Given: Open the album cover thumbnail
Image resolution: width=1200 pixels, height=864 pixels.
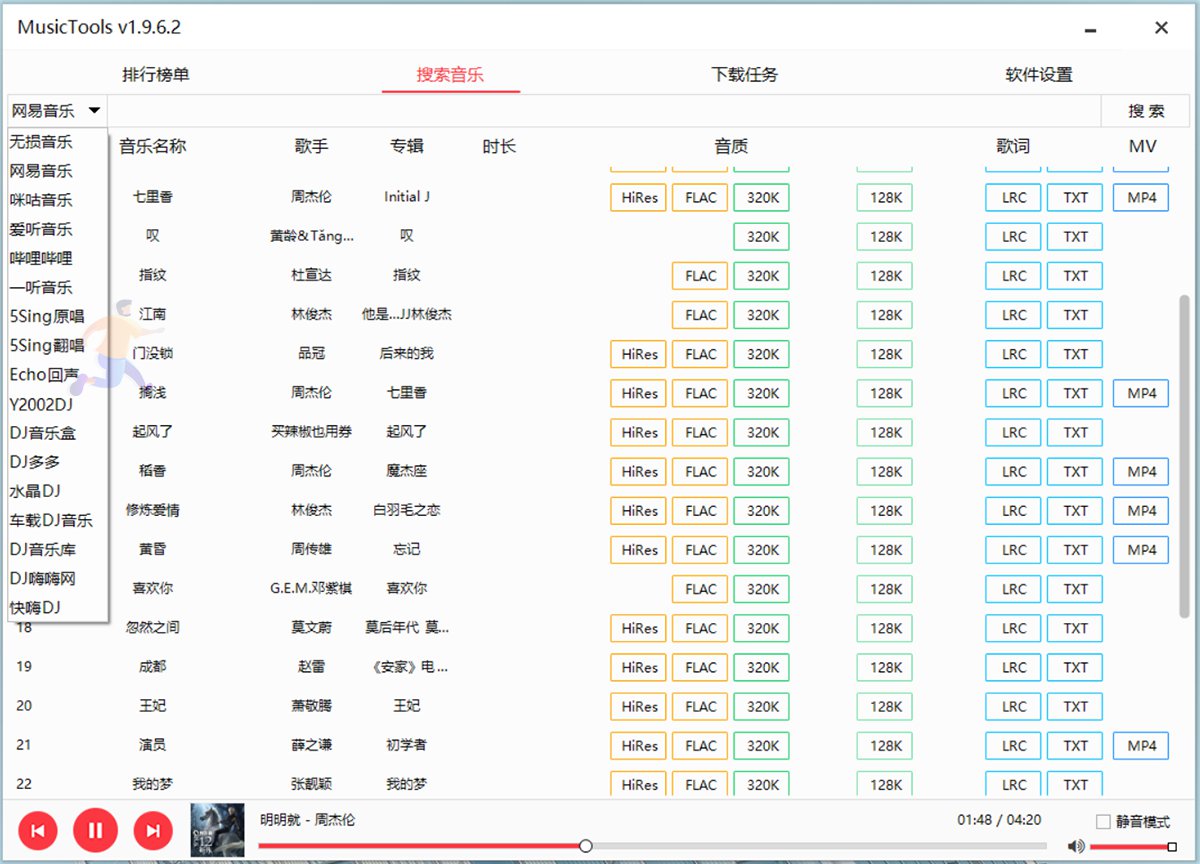Looking at the screenshot, I should [217, 830].
